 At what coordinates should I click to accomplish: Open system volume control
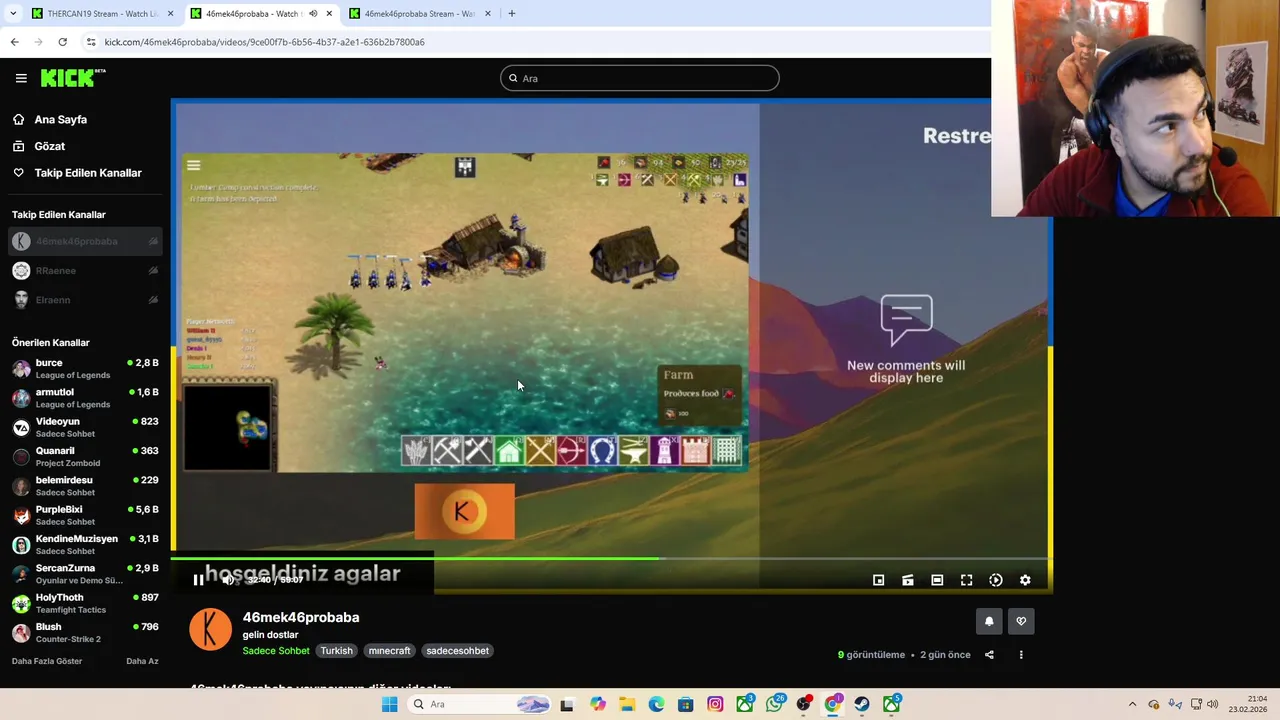click(x=1213, y=704)
